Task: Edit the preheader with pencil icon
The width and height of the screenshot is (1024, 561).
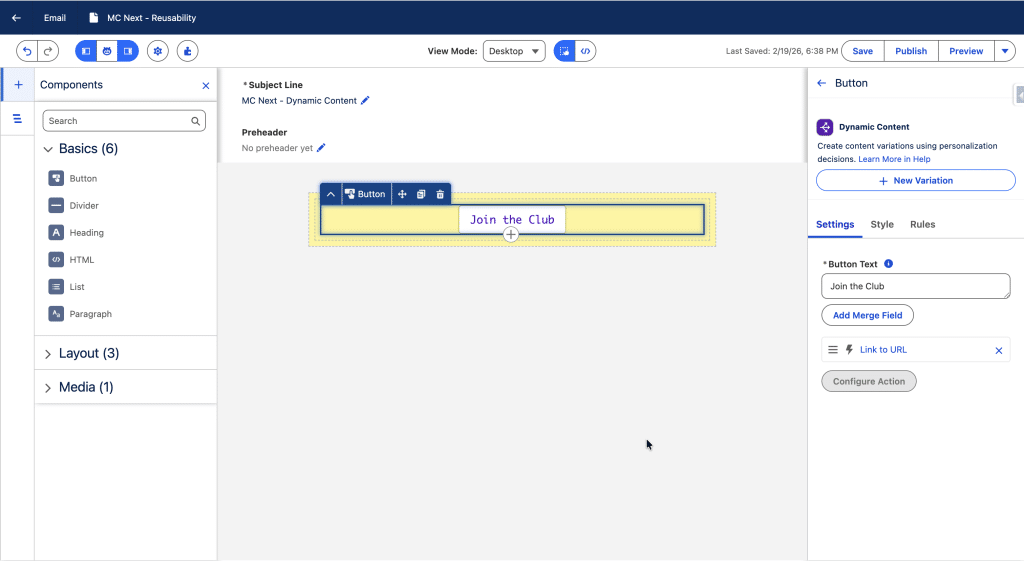Action: coord(321,148)
